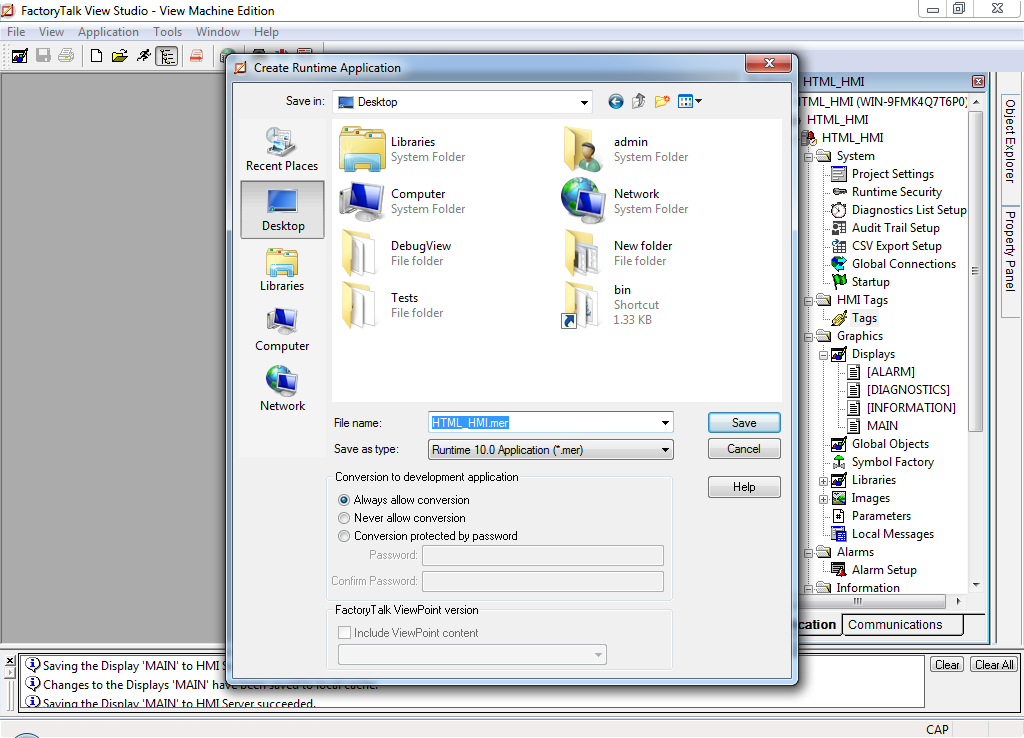The image size is (1024, 738).
Task: Collapse the Displays node
Action: coord(824,355)
